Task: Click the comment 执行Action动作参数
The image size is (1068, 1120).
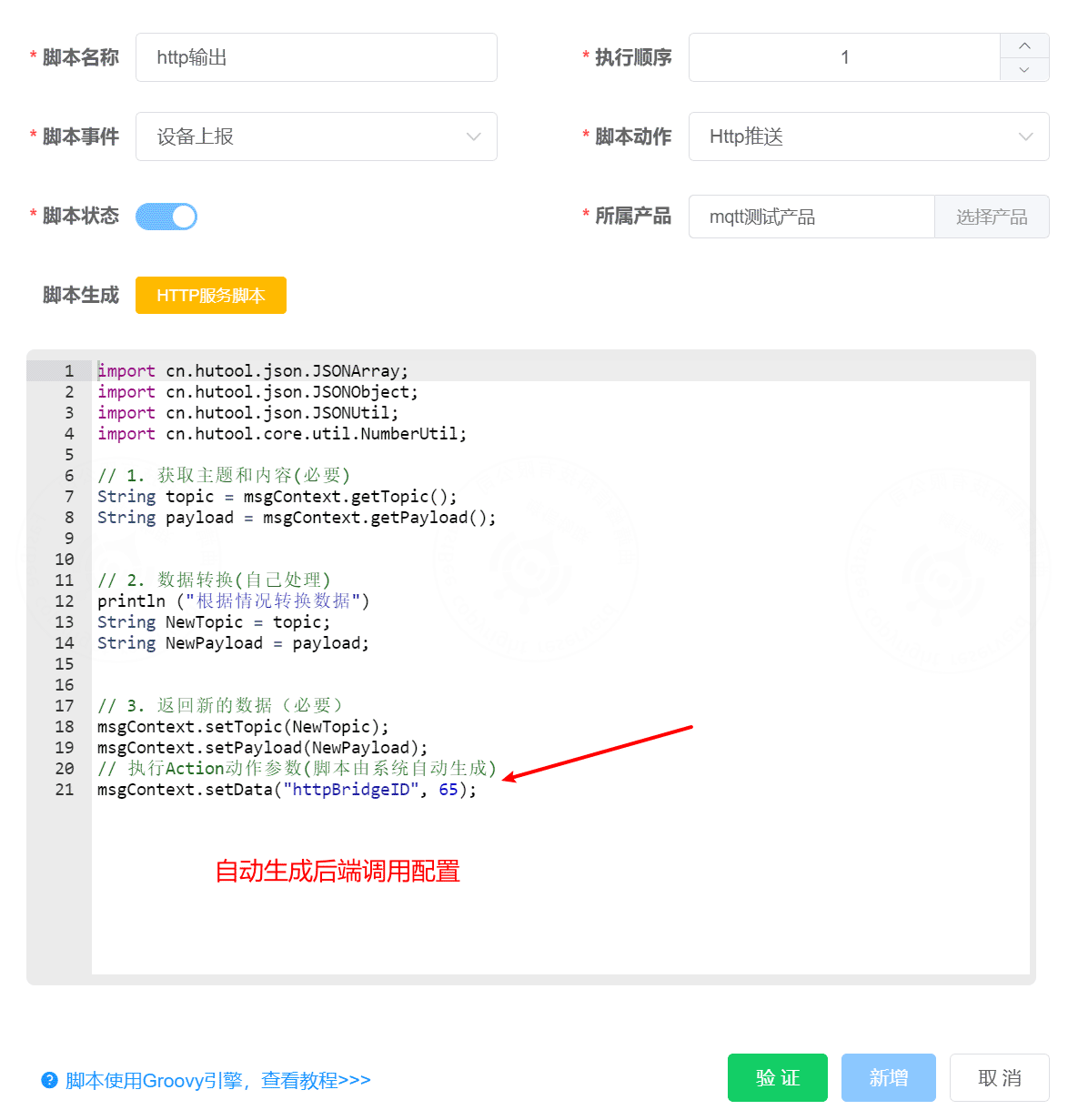Action: click(297, 769)
